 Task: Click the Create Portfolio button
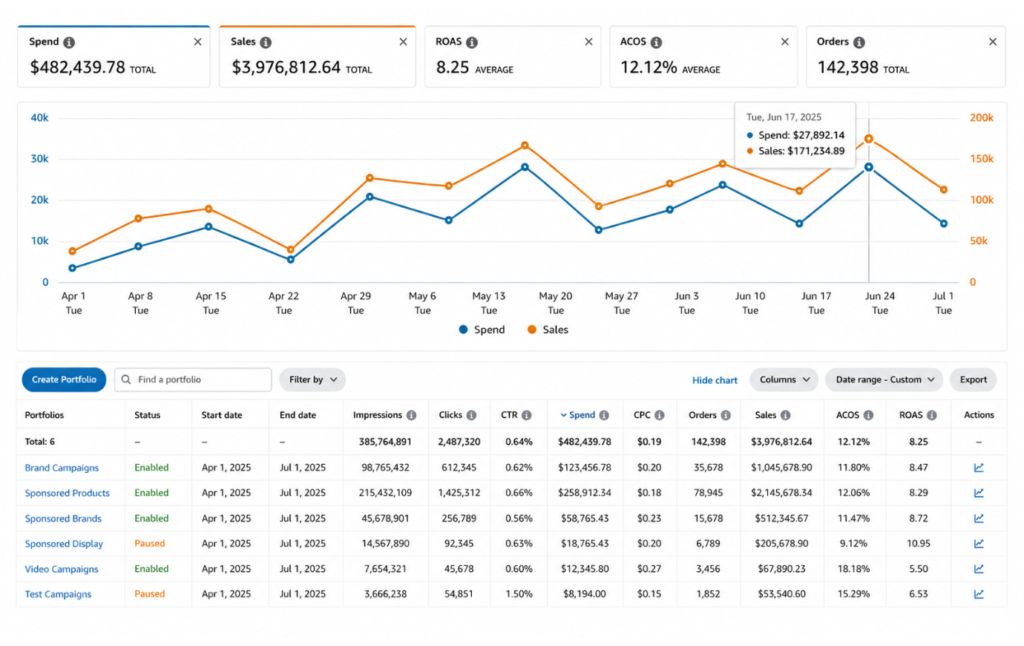point(64,380)
